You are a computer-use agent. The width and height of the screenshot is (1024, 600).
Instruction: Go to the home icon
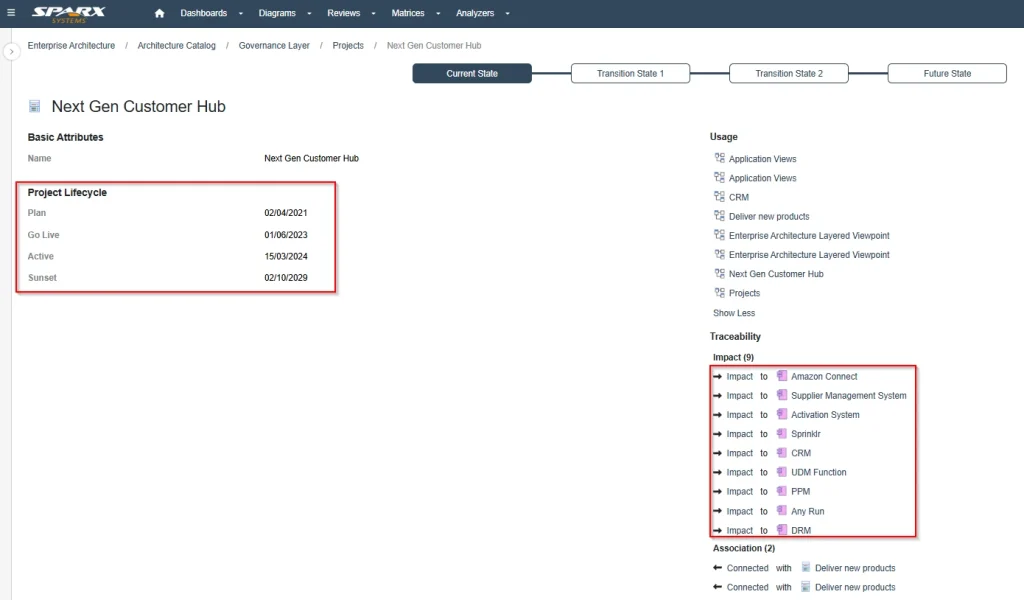159,13
